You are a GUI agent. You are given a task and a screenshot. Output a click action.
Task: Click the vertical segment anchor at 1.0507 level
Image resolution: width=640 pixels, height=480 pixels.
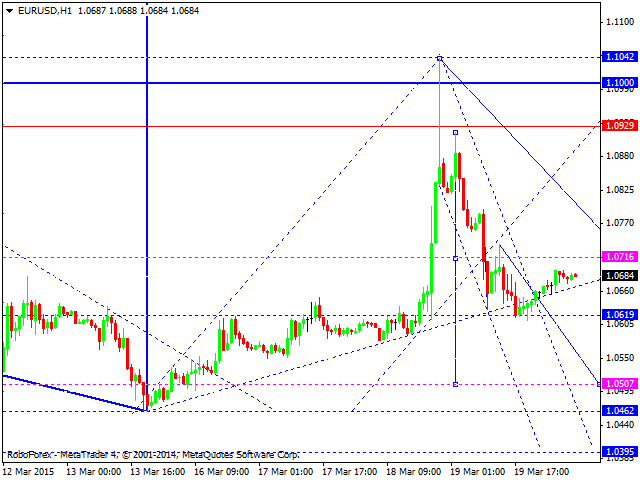click(456, 384)
